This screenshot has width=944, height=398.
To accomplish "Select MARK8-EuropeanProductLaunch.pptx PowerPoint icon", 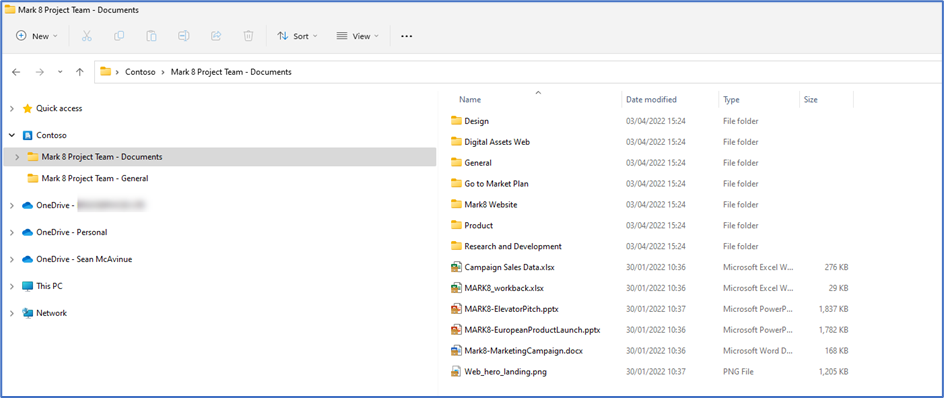I will pos(456,330).
